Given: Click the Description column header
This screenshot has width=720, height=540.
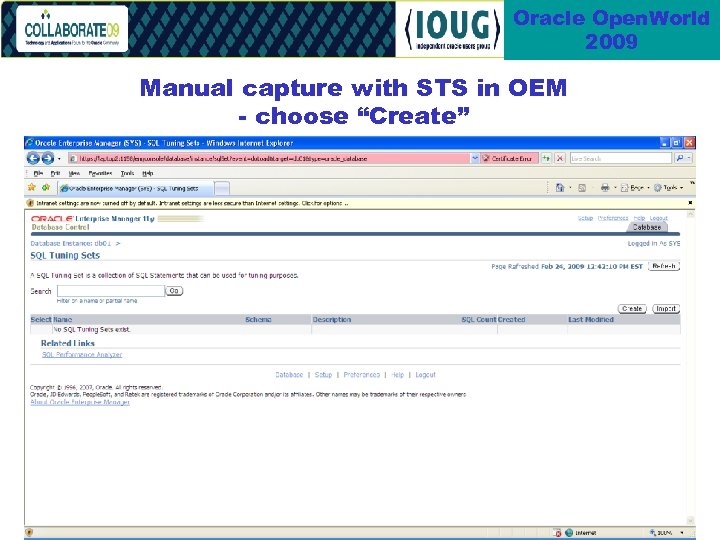Looking at the screenshot, I should pos(332,320).
